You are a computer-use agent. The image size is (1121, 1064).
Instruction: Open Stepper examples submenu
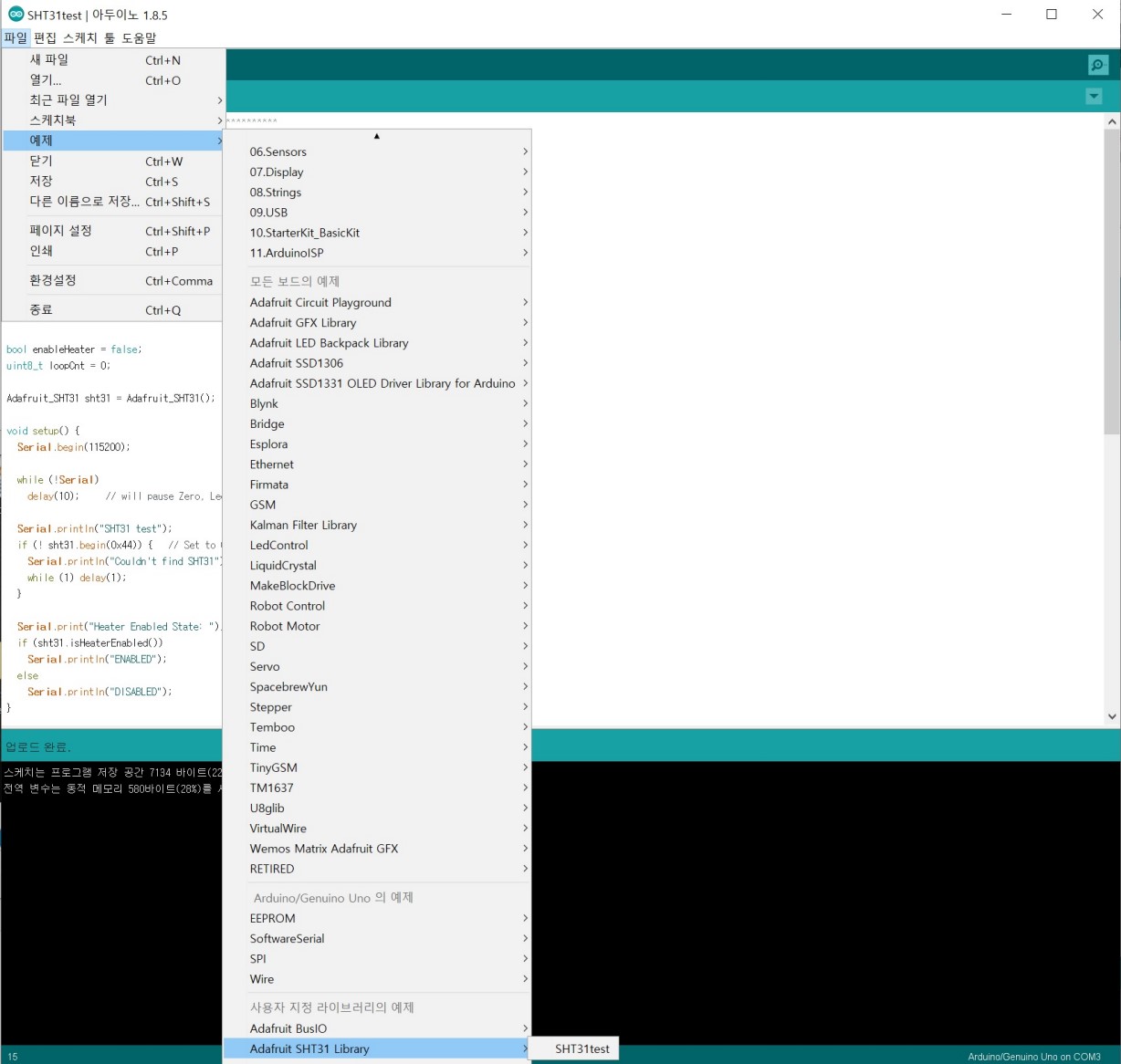(377, 707)
